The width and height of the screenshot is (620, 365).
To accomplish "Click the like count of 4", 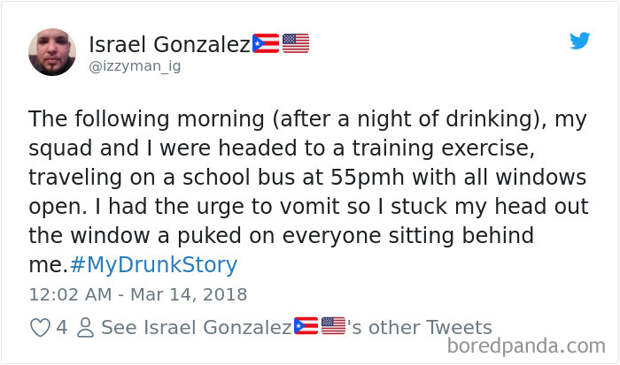I will click(62, 327).
